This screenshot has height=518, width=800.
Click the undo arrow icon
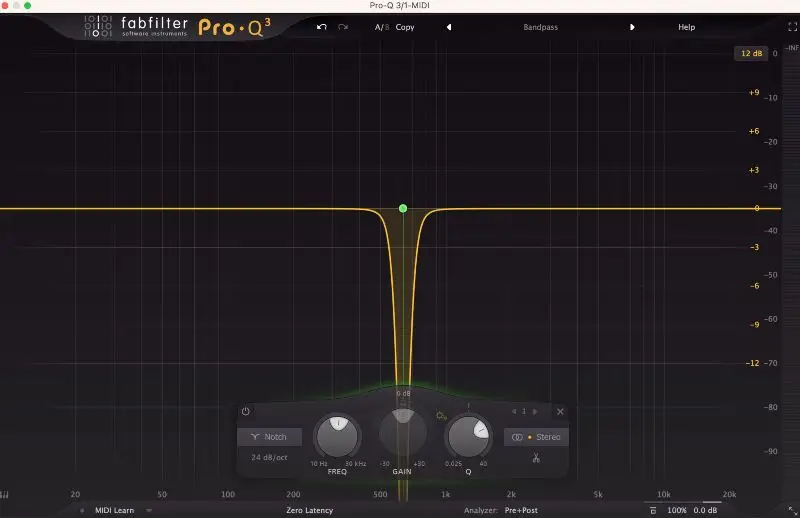pos(321,27)
